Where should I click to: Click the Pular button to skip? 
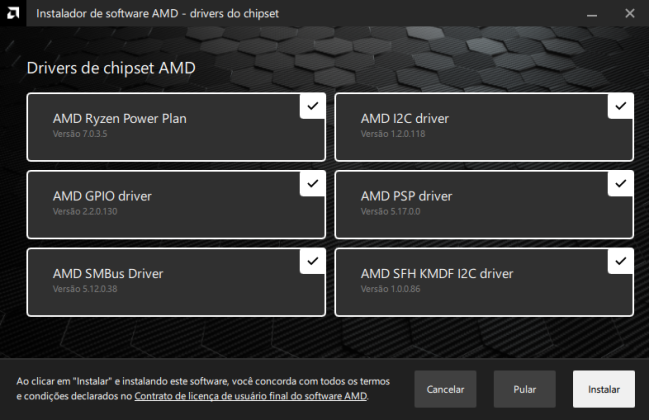click(x=524, y=389)
